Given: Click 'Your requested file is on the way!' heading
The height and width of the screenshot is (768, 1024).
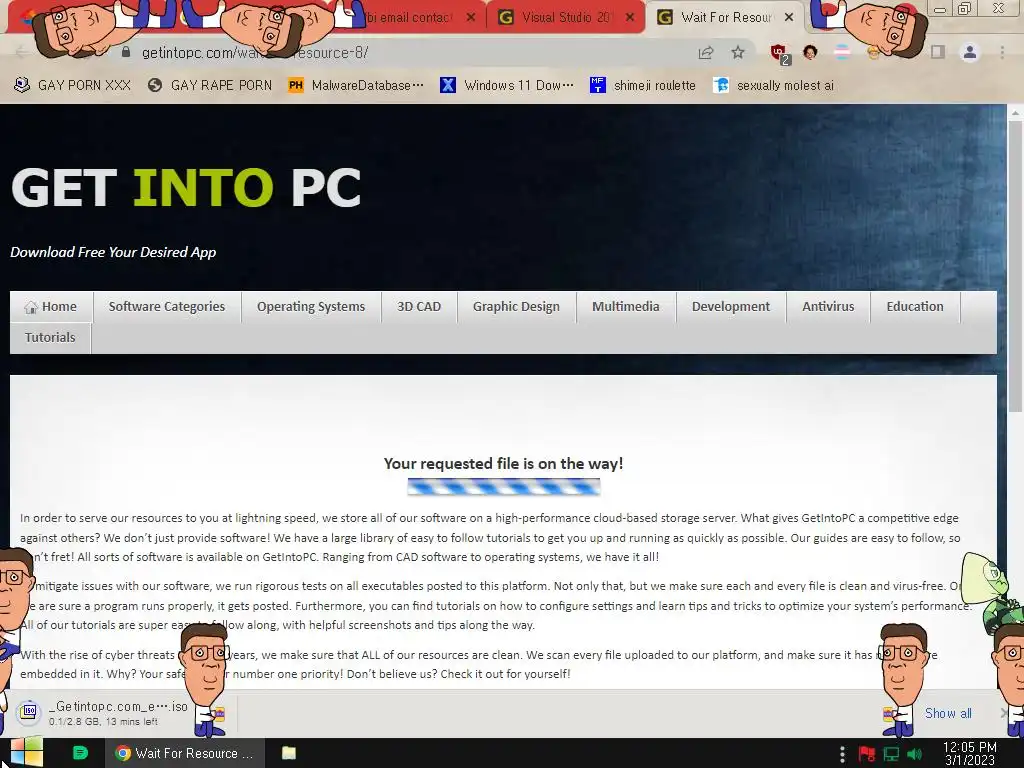Looking at the screenshot, I should pos(504,464).
